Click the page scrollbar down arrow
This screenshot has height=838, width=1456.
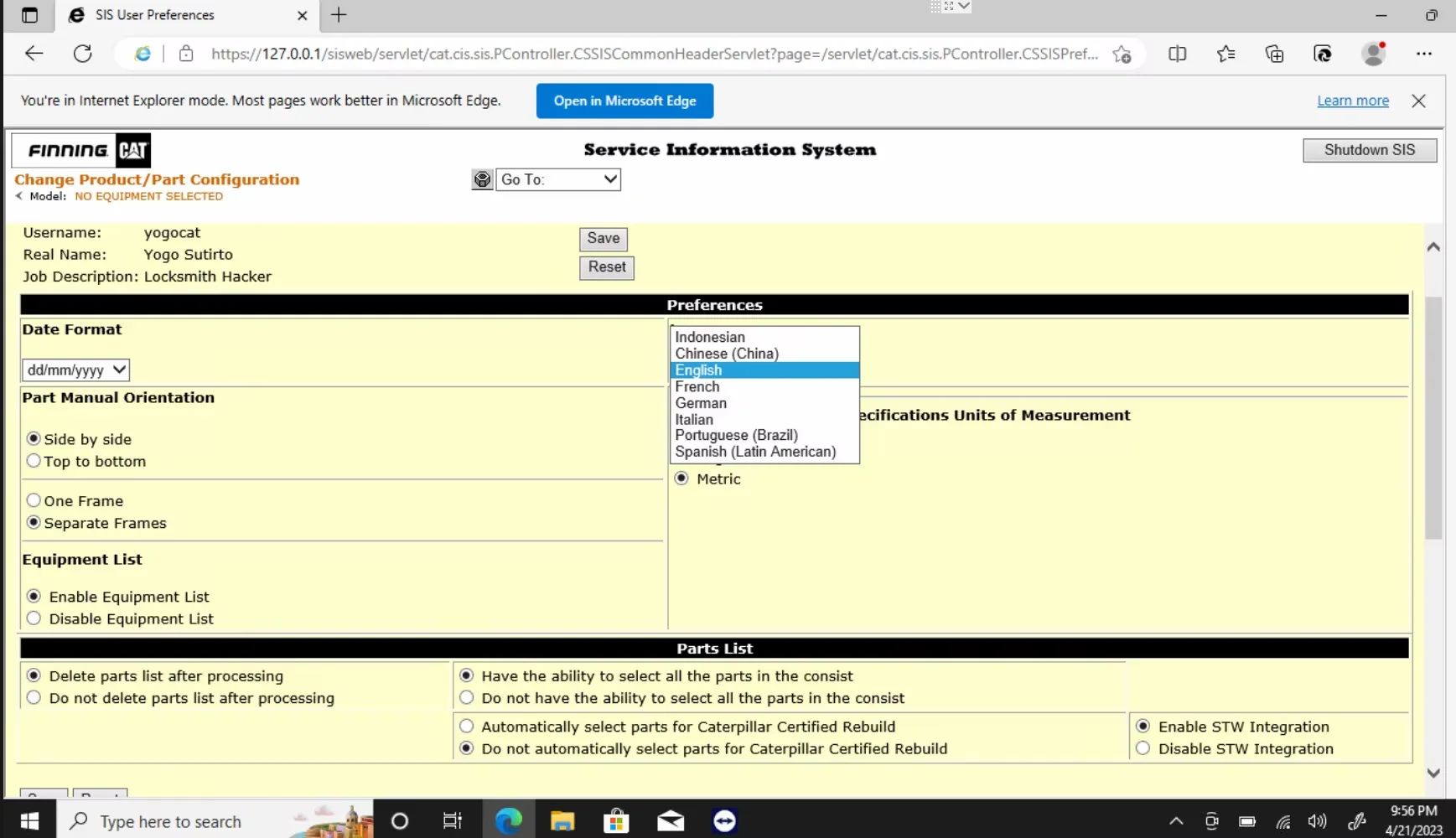tap(1433, 773)
